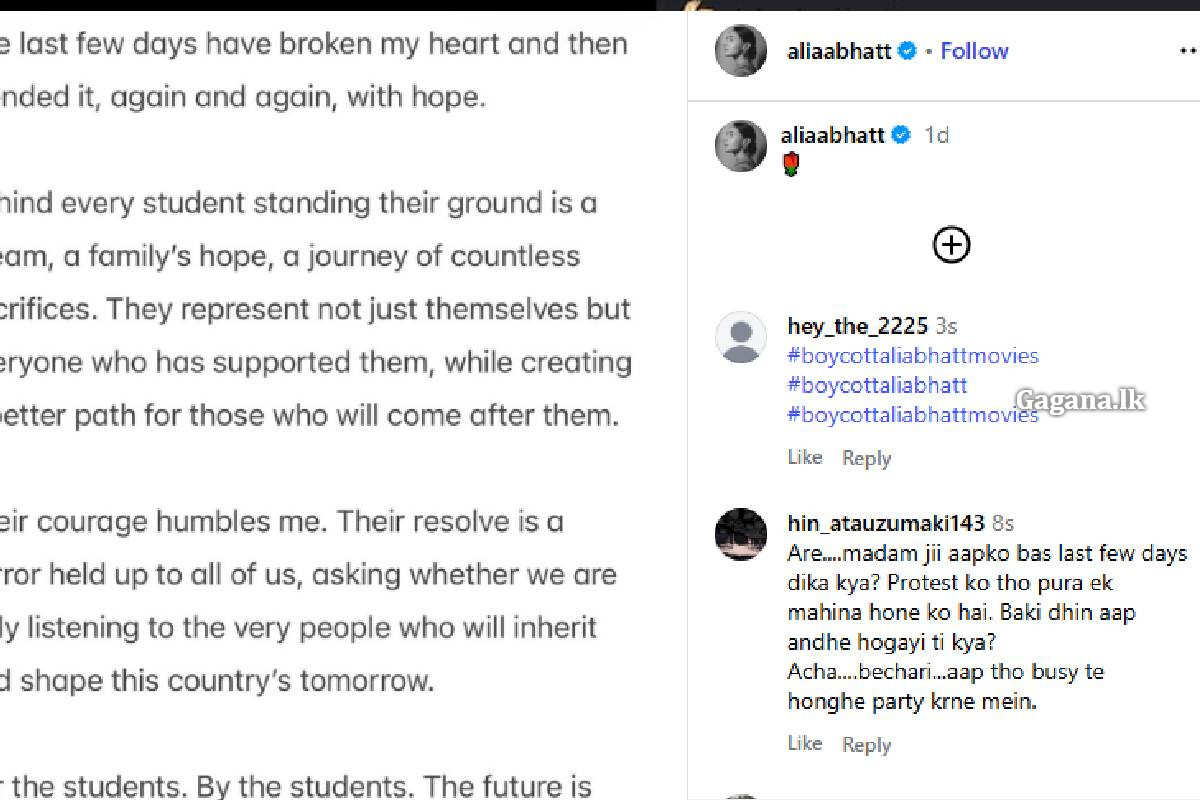The image size is (1200, 800).
Task: Click the verified badge in caption row
Action: pos(900,135)
